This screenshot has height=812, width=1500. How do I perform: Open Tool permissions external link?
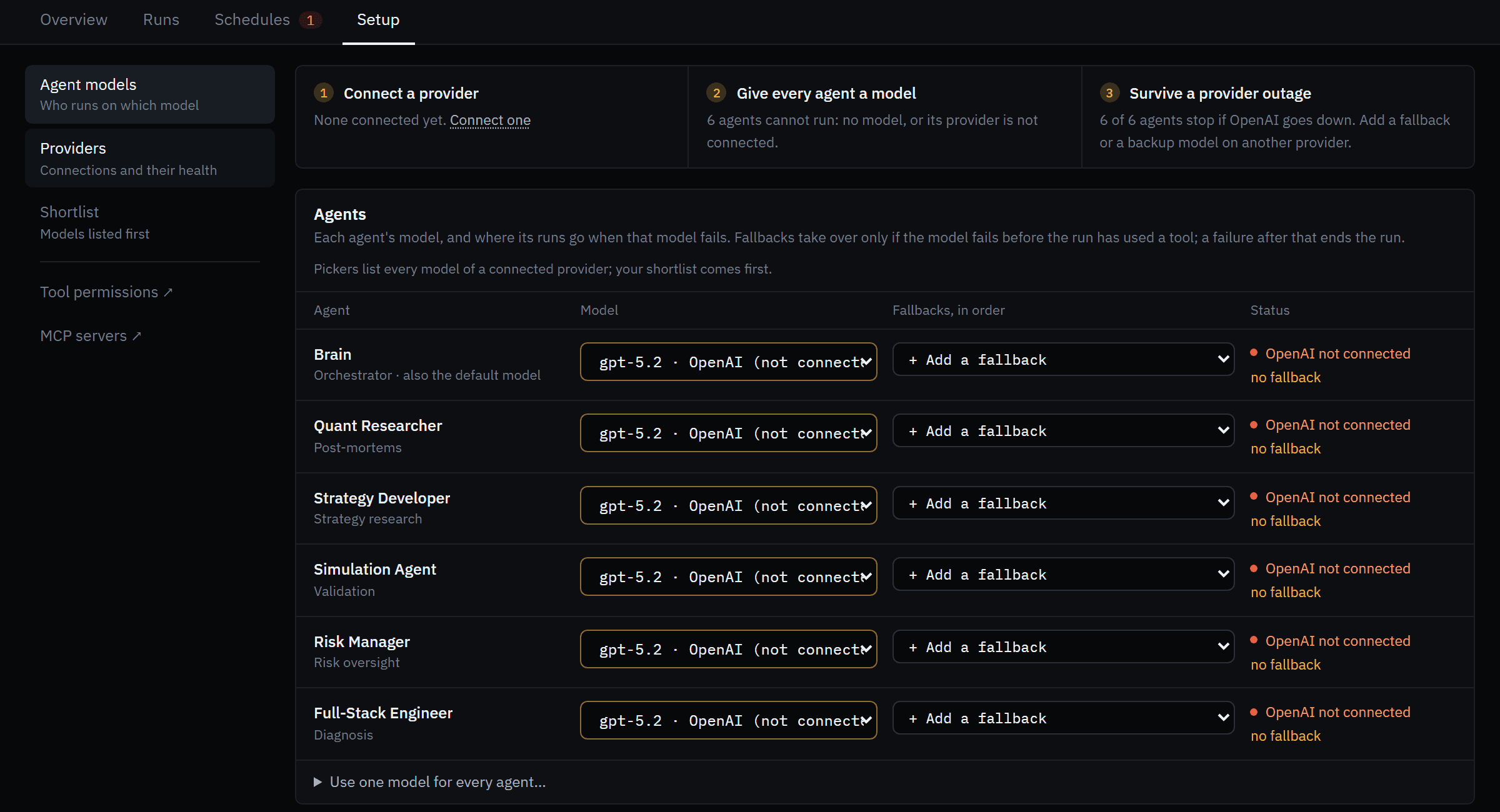(x=106, y=292)
